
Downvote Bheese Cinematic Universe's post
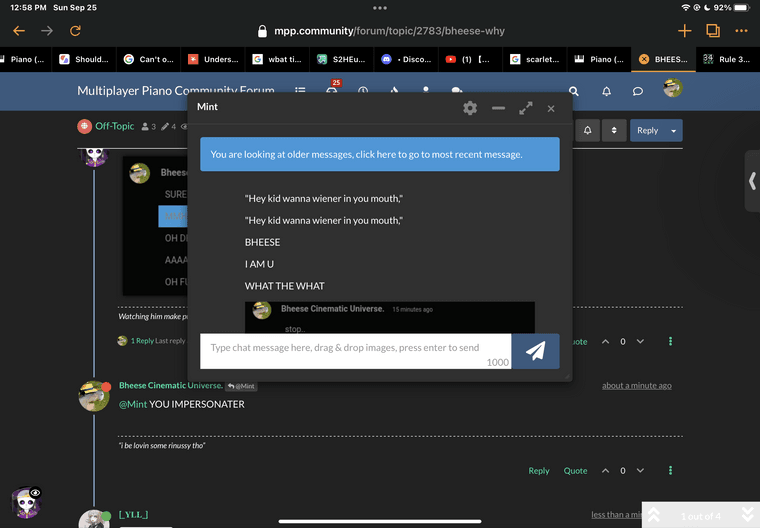[640, 470]
